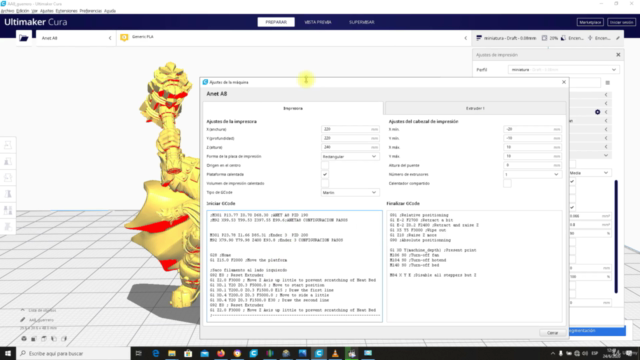Click the Windows search box
This screenshot has height=360, width=640.
[73, 353]
